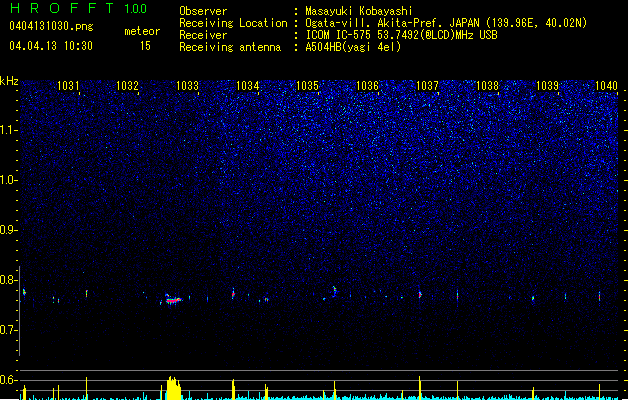Screen dimensions: 629x400
Task: Click time marker 1037
Action: coord(427,86)
